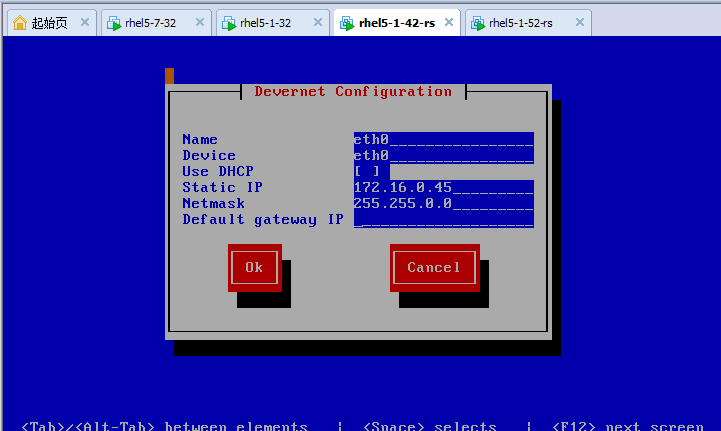
Task: Click the Default gateway IP label
Action: 263,219
